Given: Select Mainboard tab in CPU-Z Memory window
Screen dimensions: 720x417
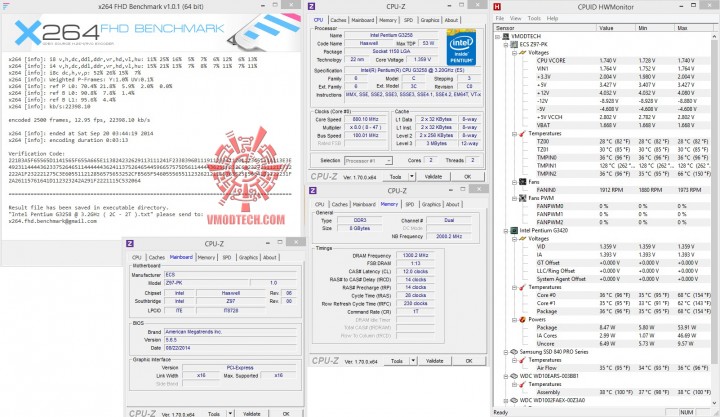Looking at the screenshot, I should tap(364, 204).
